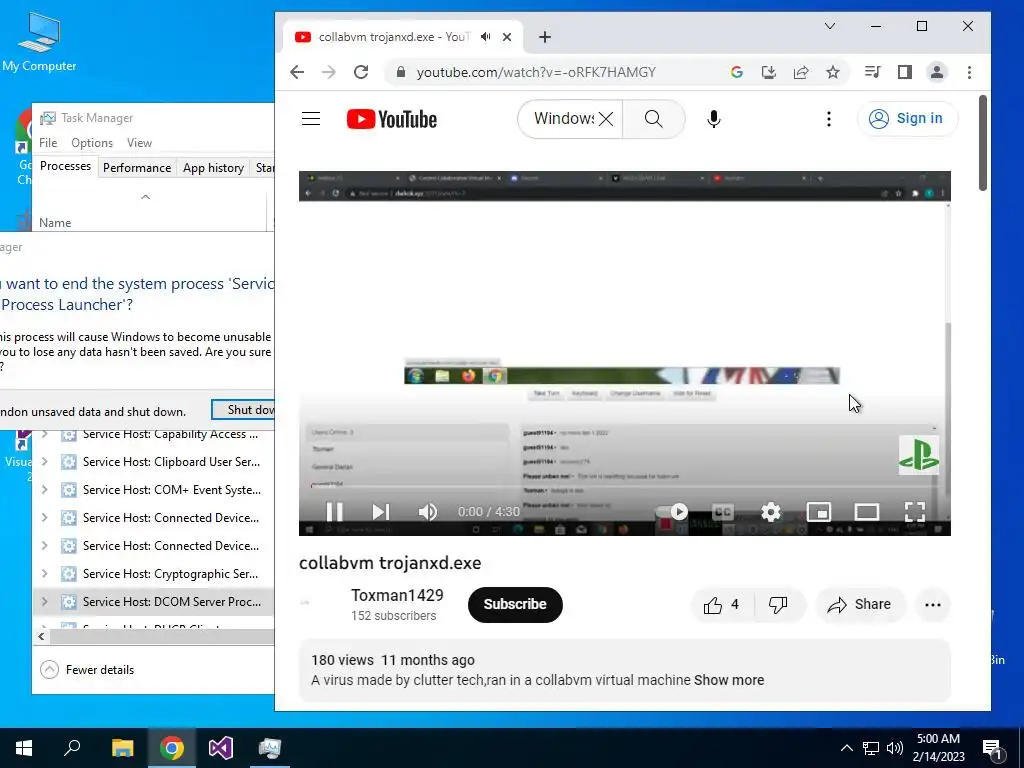Toggle autoplay switch in video player

pyautogui.click(x=672, y=511)
